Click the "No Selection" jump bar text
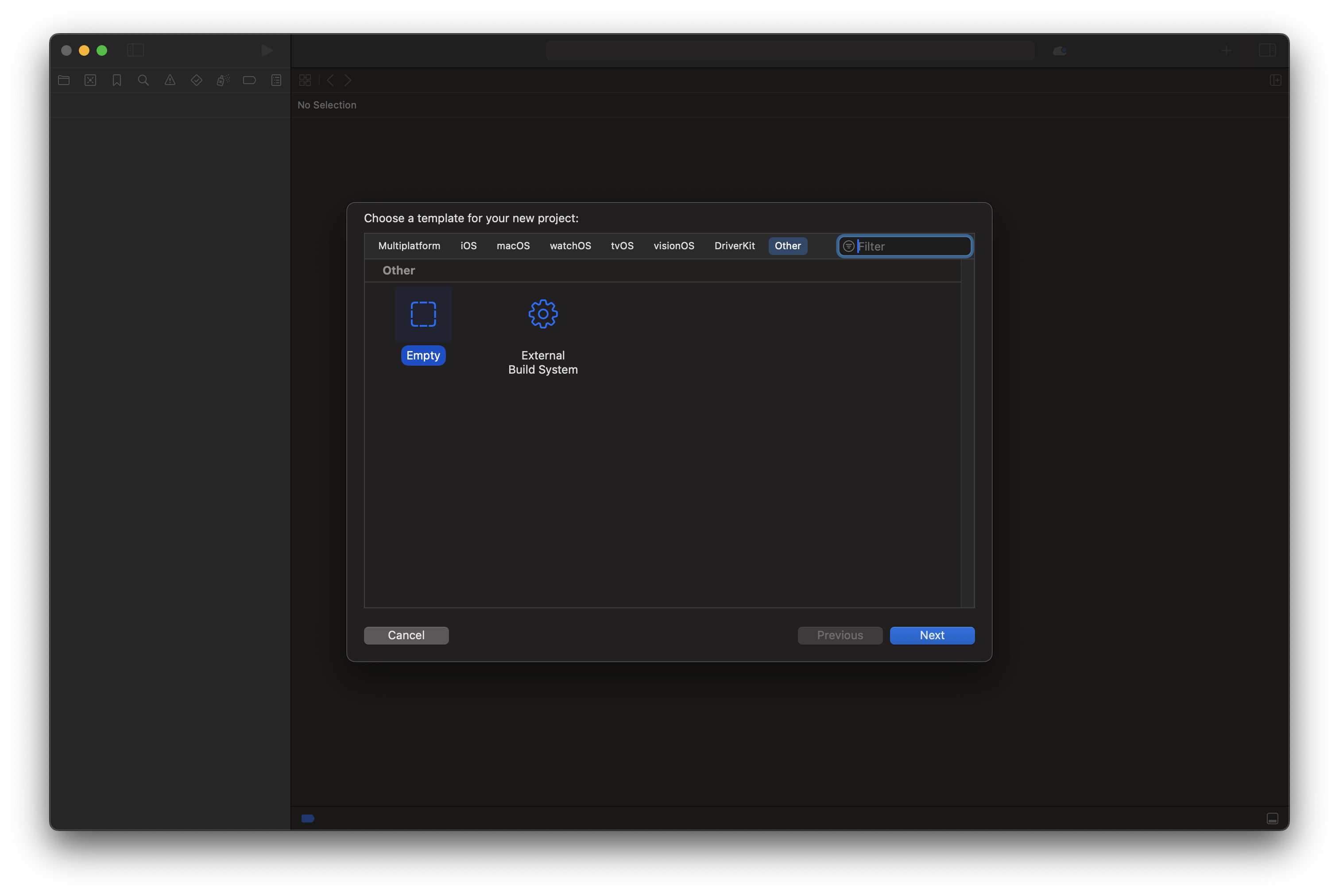The height and width of the screenshot is (896, 1339). pos(327,105)
